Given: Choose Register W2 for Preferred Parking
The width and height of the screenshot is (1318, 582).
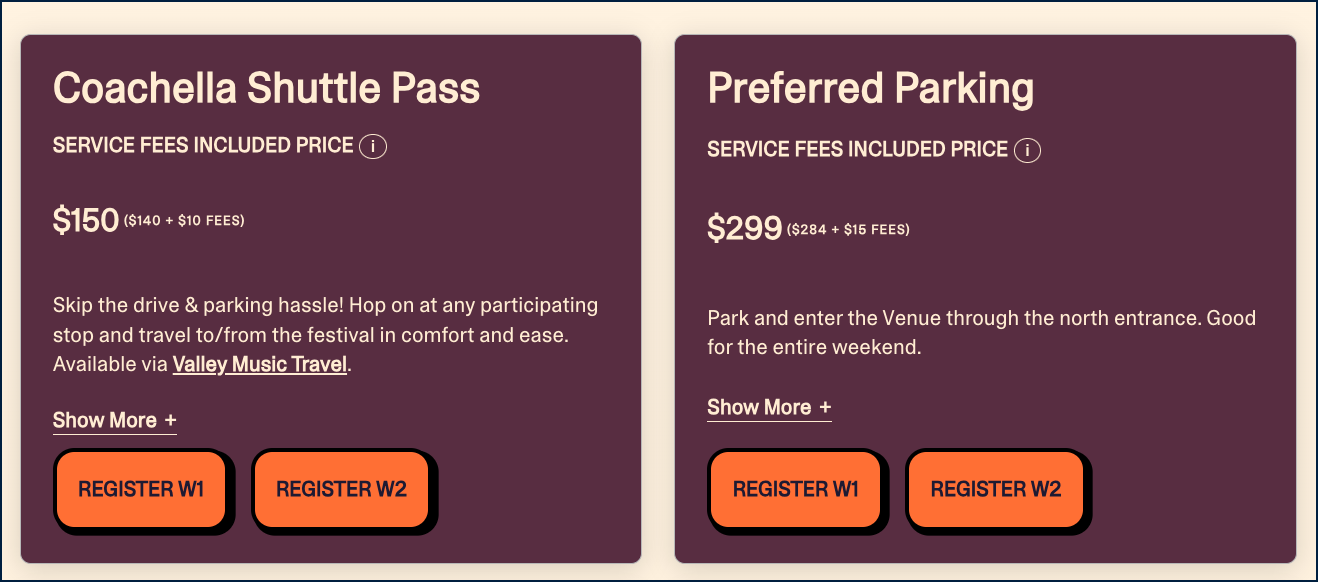Looking at the screenshot, I should (x=996, y=489).
